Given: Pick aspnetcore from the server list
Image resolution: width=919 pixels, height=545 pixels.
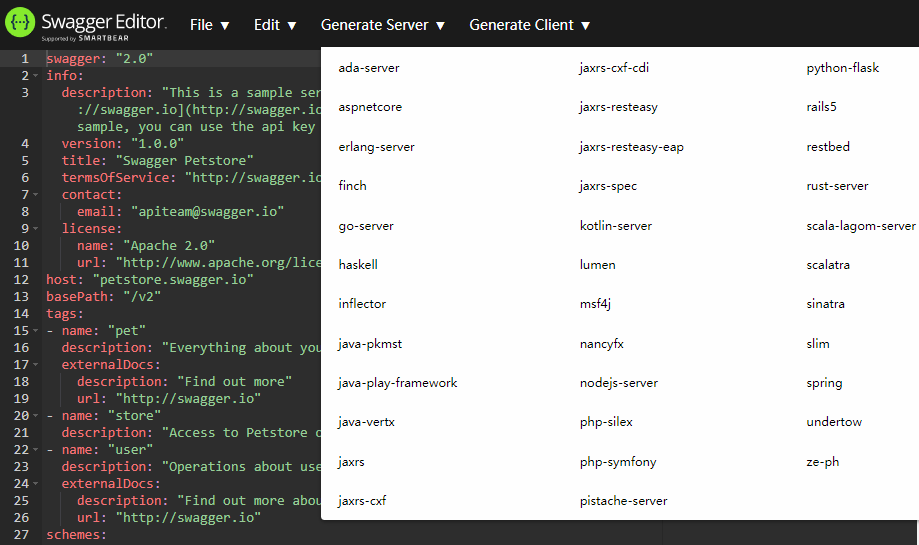Looking at the screenshot, I should [370, 107].
